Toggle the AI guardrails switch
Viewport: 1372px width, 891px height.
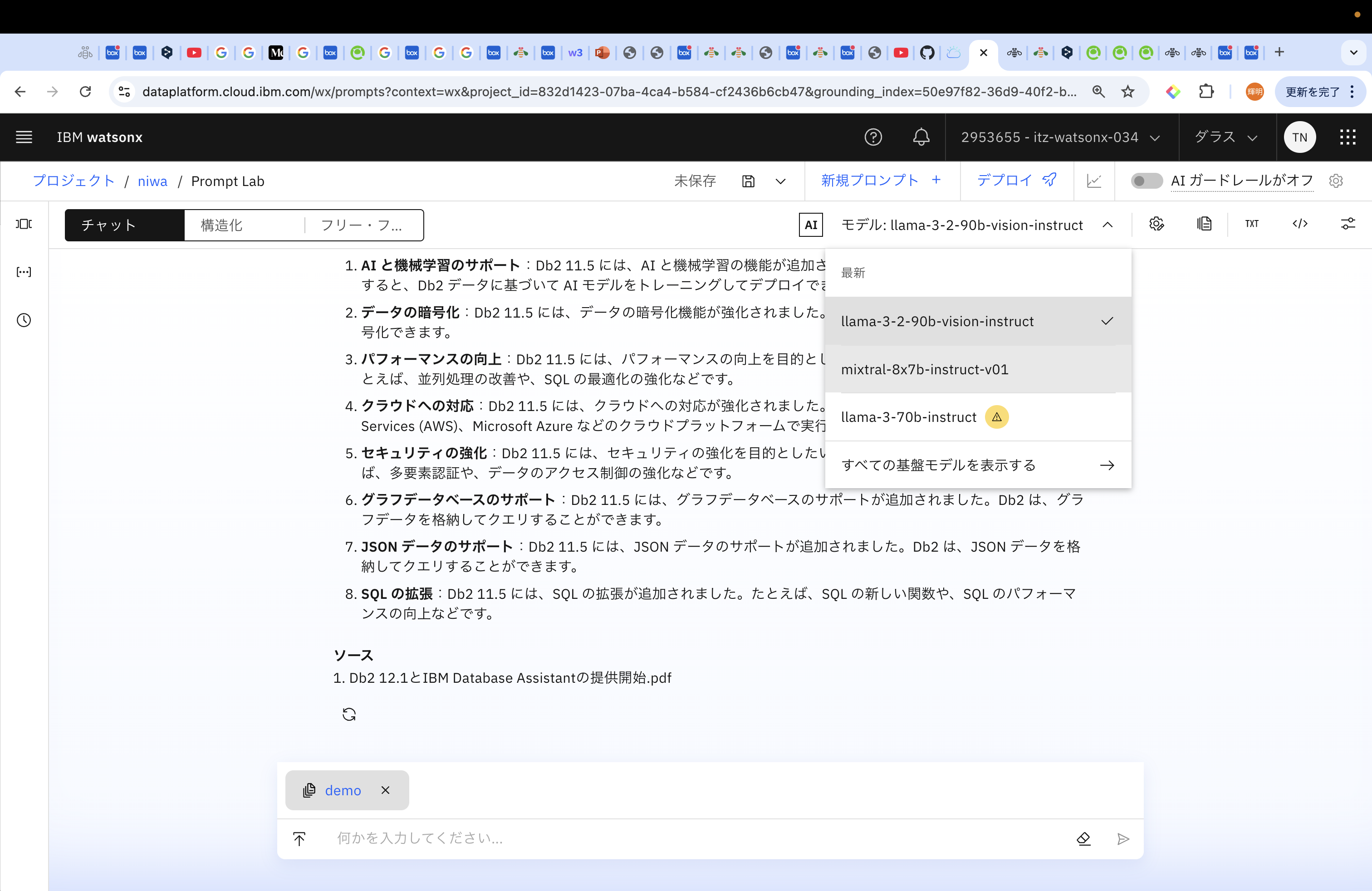(x=1146, y=181)
